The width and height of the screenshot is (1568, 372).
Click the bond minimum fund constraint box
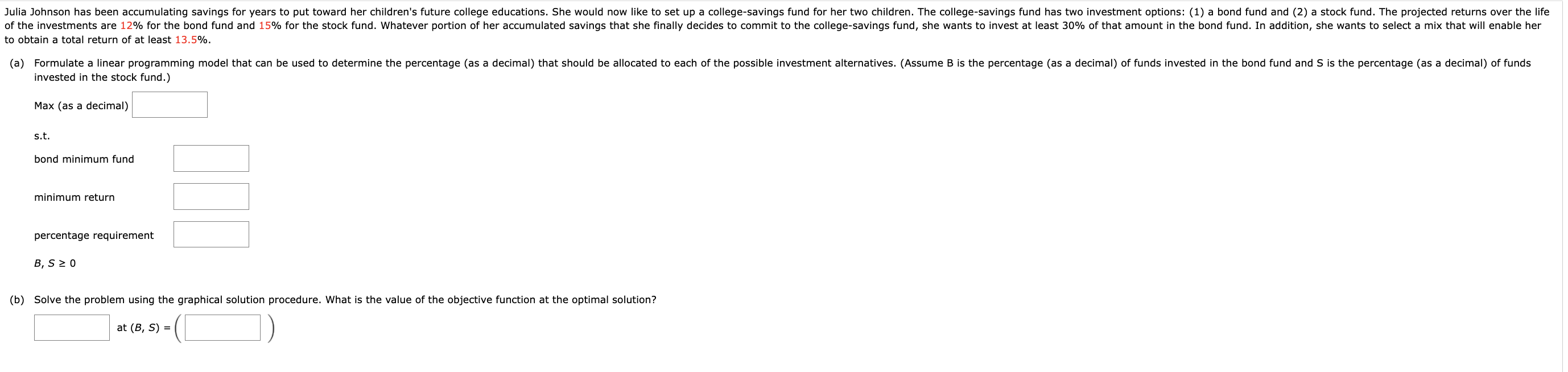point(211,158)
